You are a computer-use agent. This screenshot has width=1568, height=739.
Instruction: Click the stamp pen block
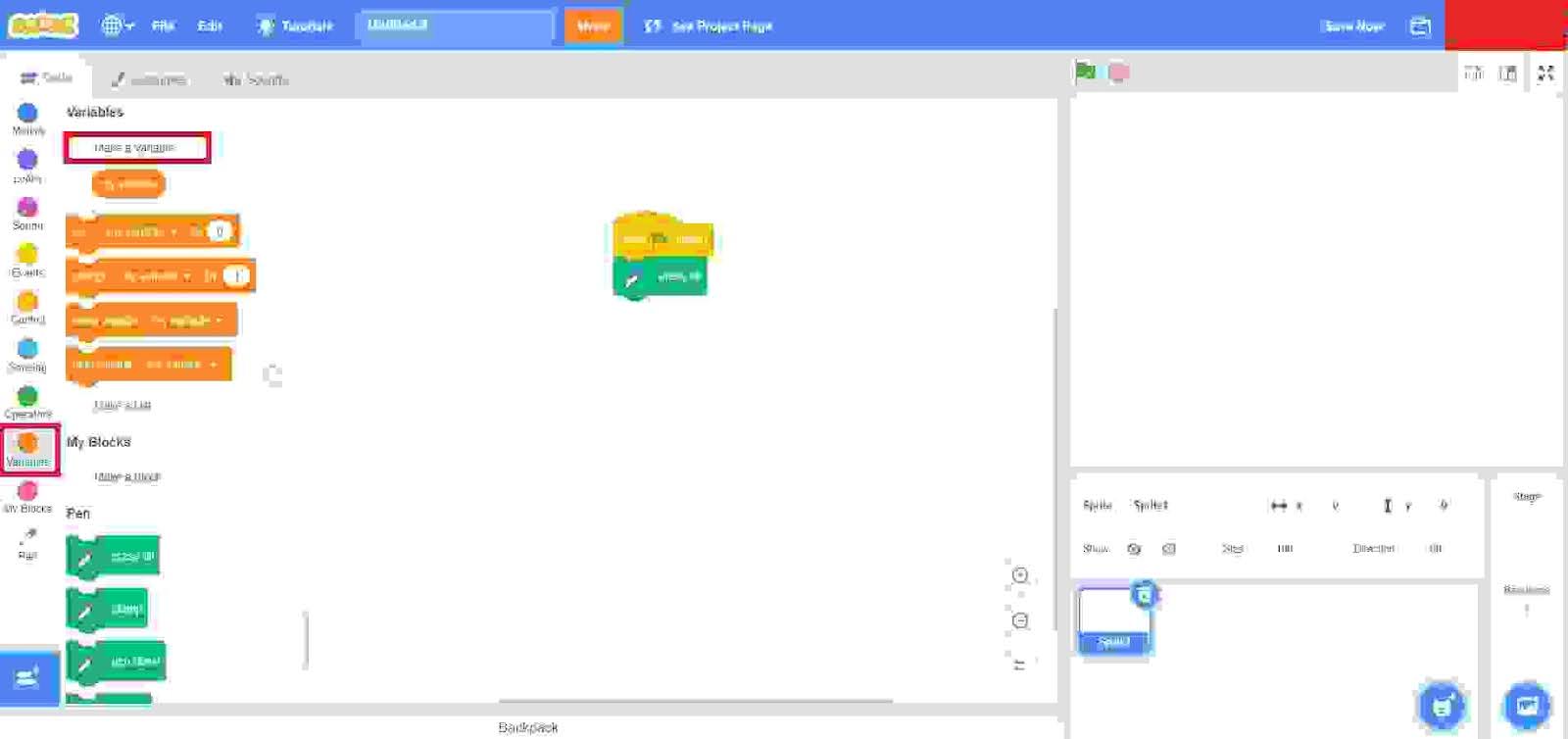pos(107,609)
